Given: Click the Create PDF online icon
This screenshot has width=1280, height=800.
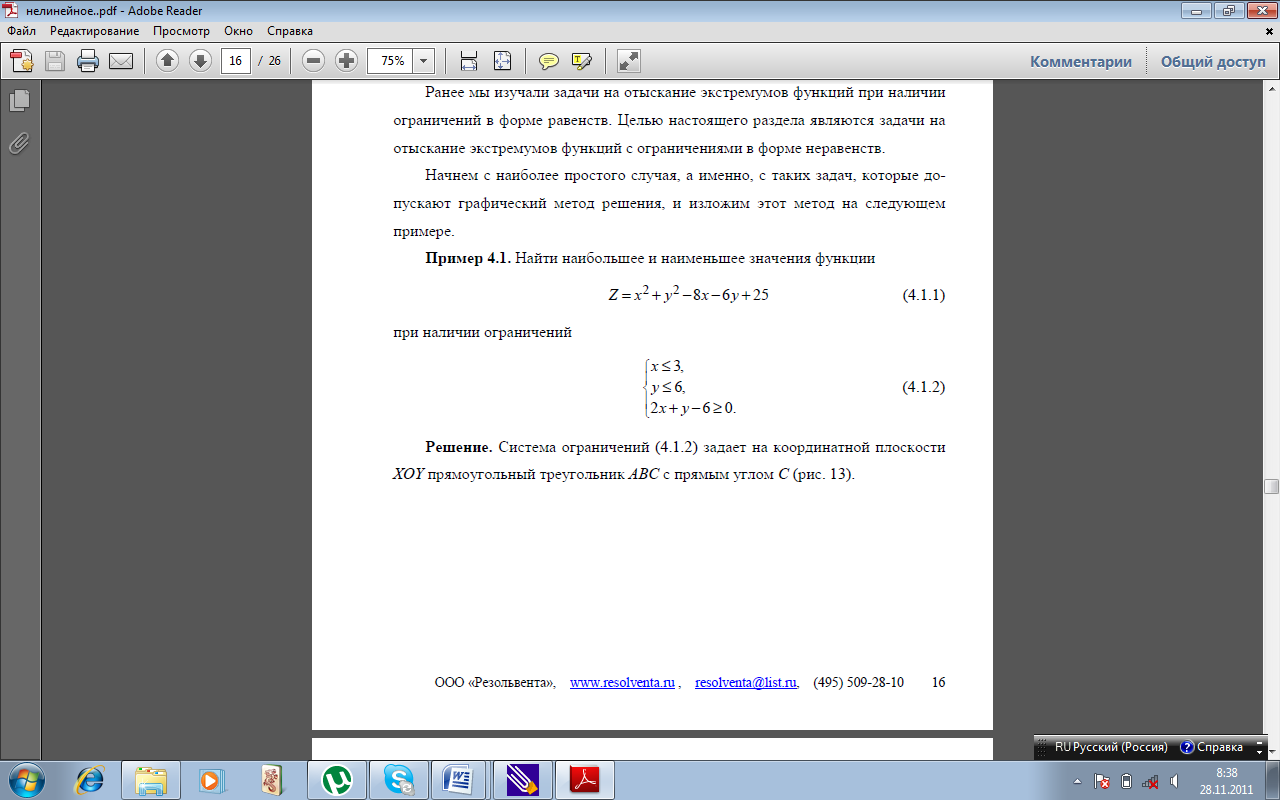Looking at the screenshot, I should pos(22,61).
